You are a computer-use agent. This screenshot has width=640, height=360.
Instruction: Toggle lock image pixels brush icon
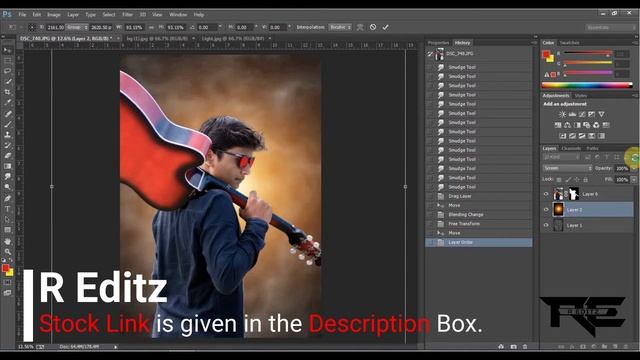click(x=568, y=180)
